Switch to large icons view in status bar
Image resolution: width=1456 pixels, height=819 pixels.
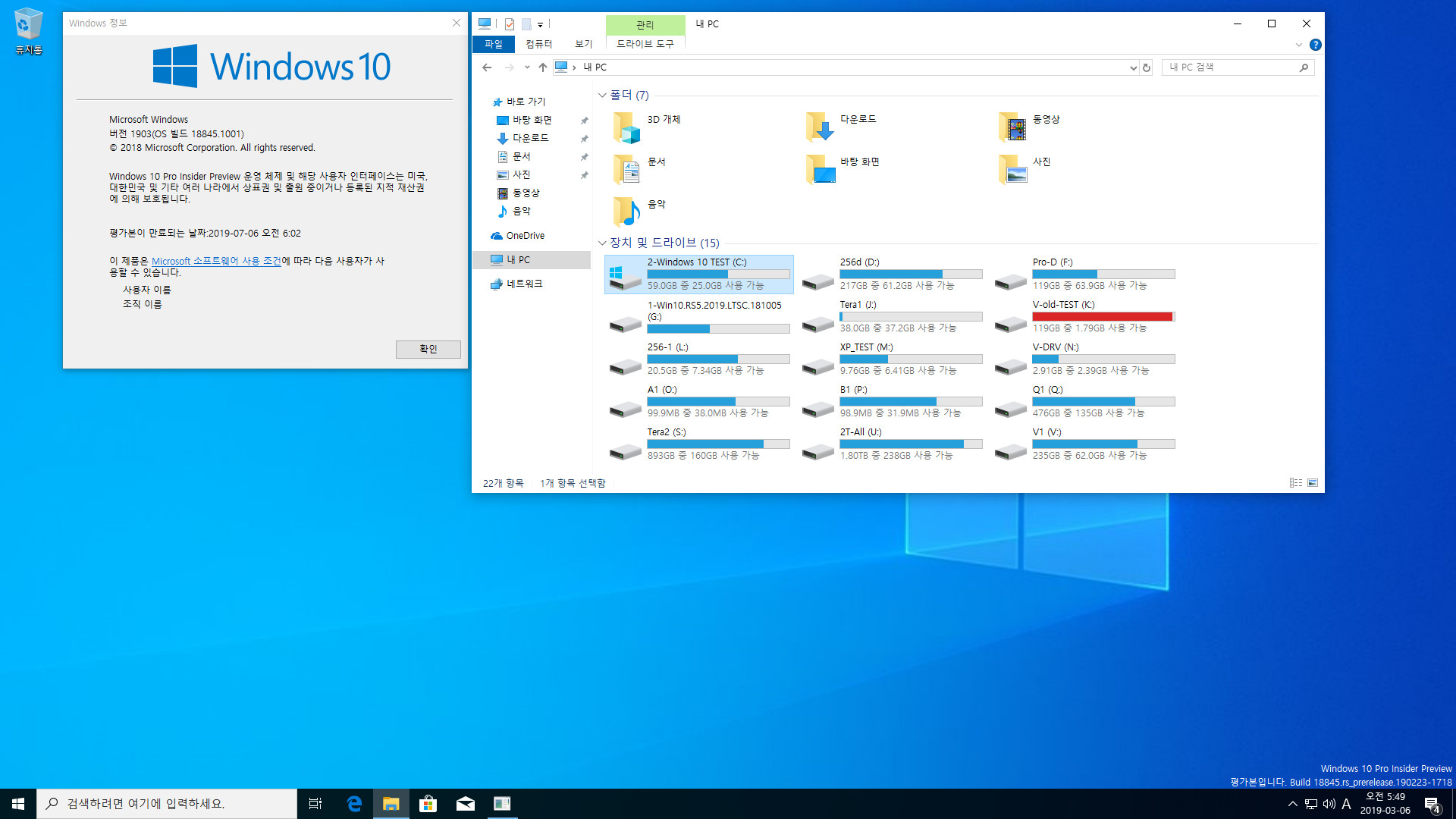(x=1313, y=483)
